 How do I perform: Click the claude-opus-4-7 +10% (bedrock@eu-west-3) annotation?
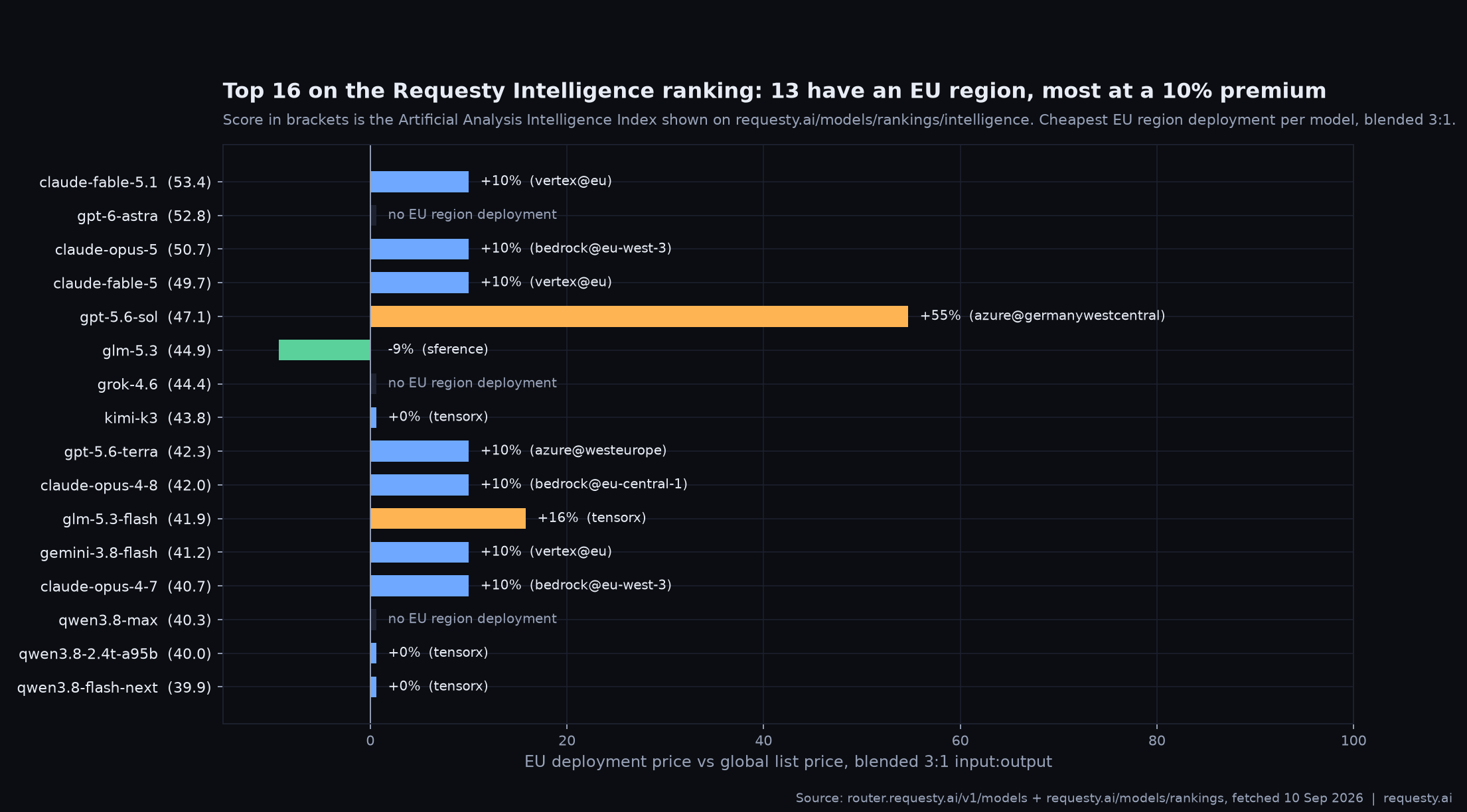(576, 585)
